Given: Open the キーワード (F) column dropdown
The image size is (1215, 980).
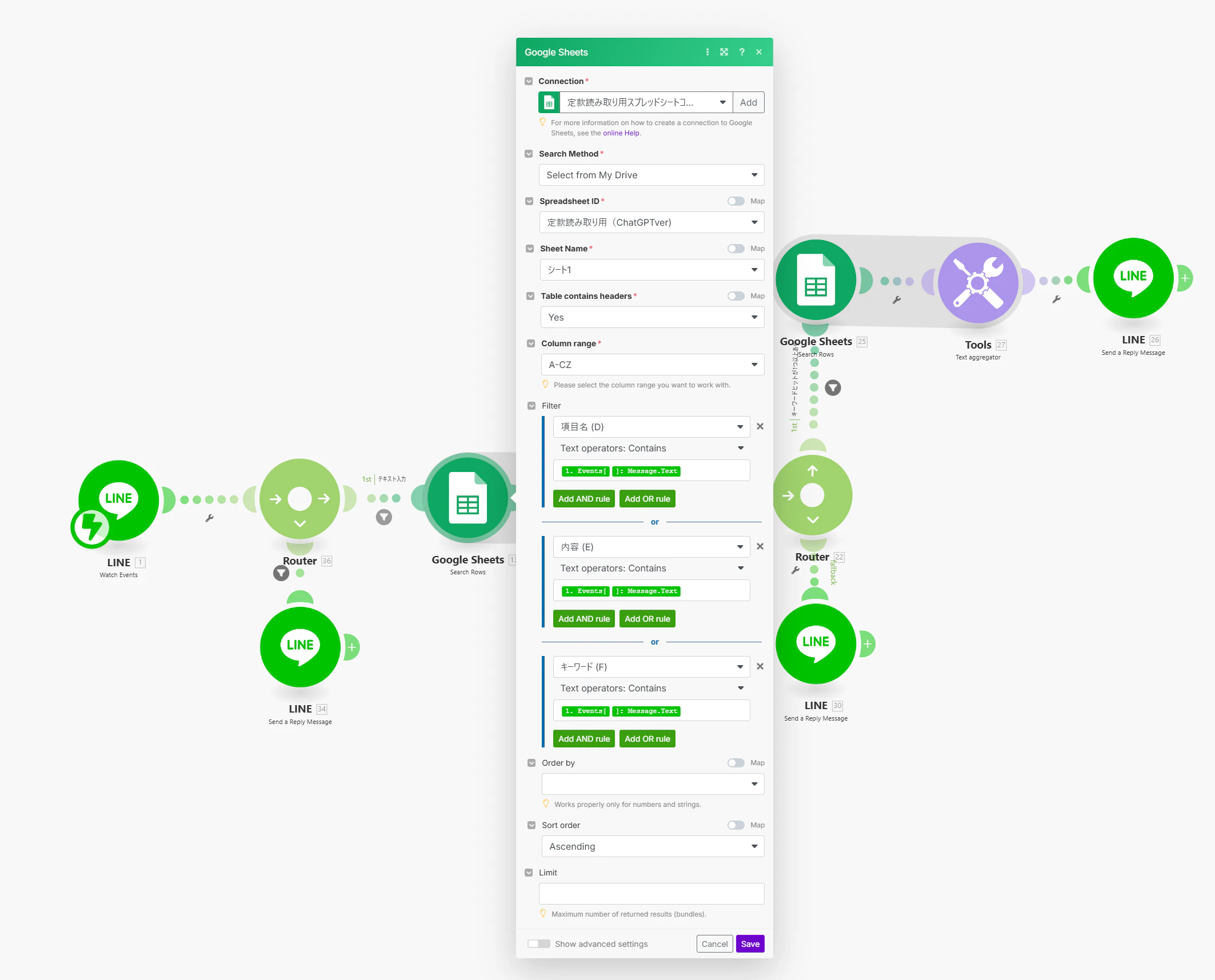Looking at the screenshot, I should (652, 667).
